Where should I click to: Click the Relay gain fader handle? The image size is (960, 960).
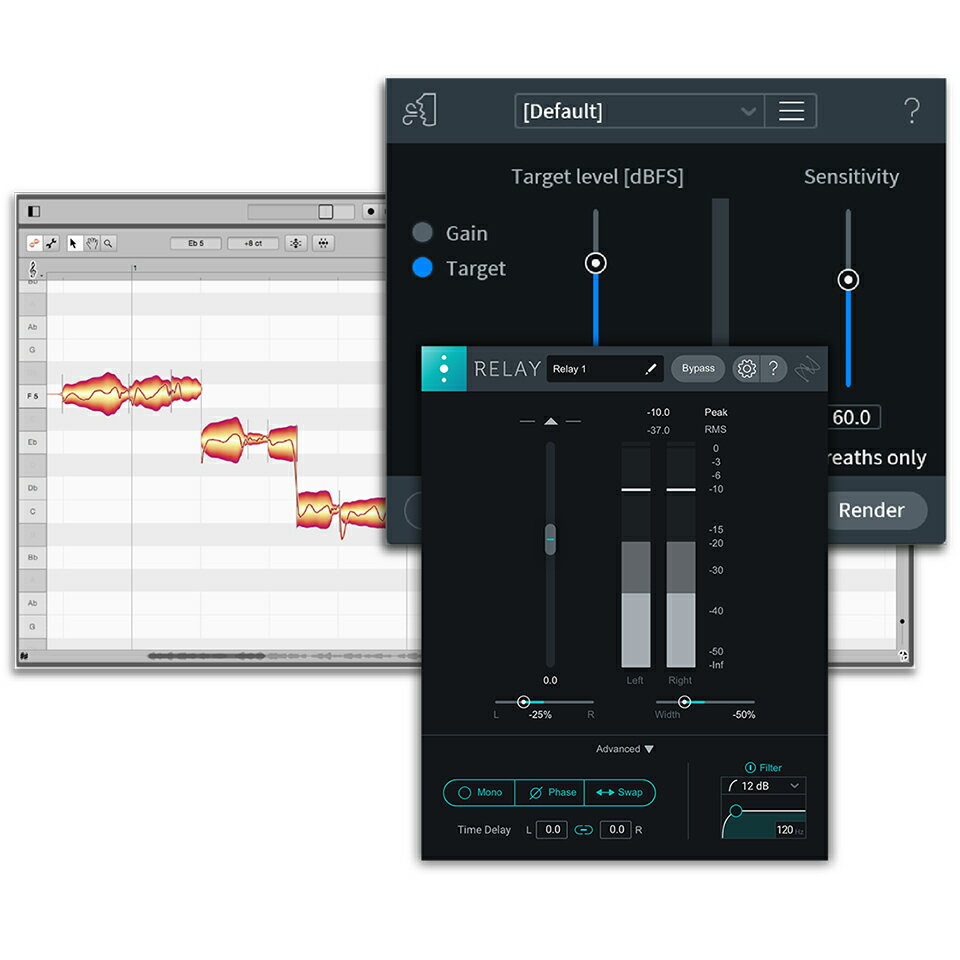click(550, 539)
